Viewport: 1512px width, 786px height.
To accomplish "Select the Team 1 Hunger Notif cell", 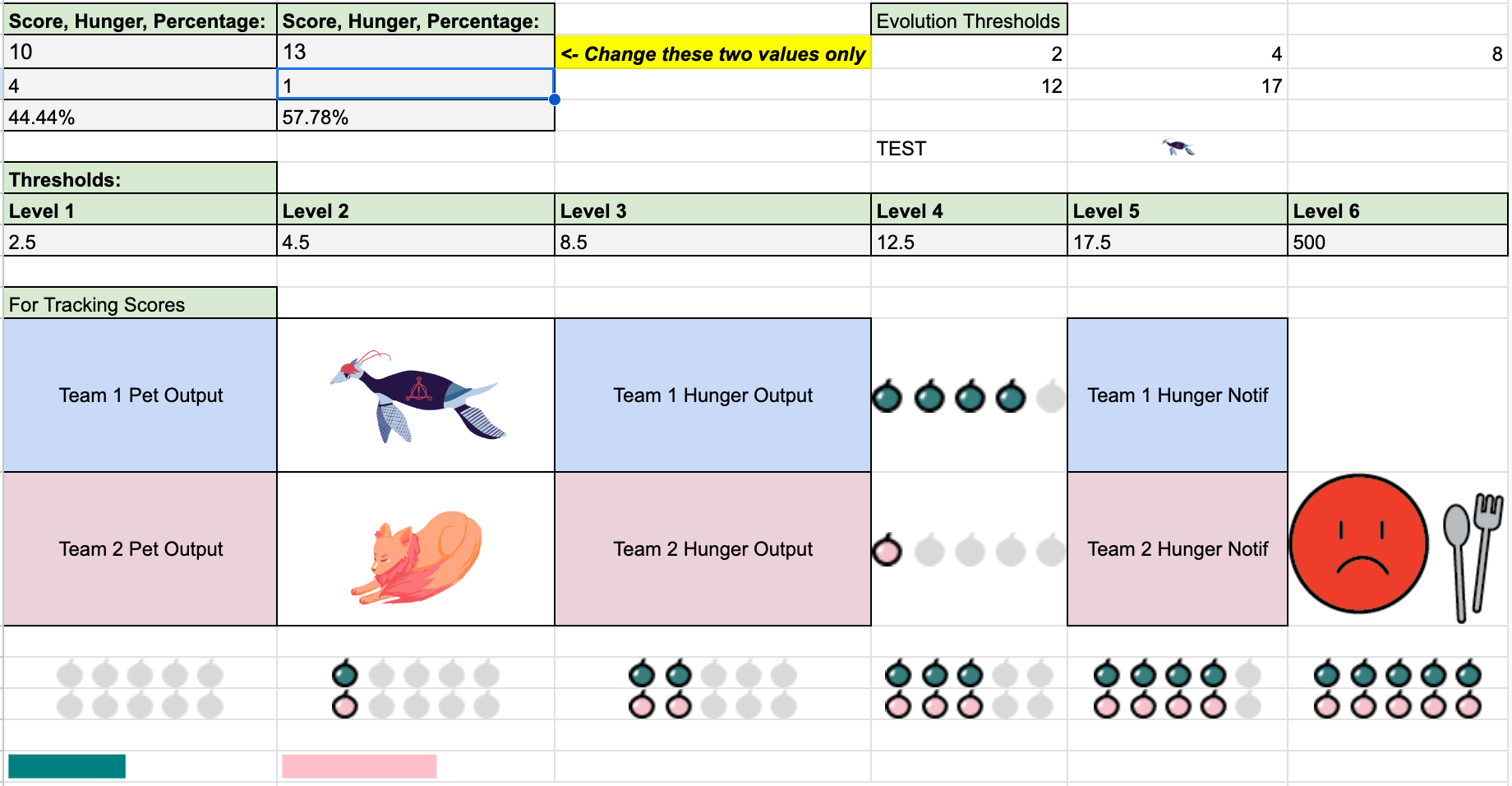I will [1178, 395].
